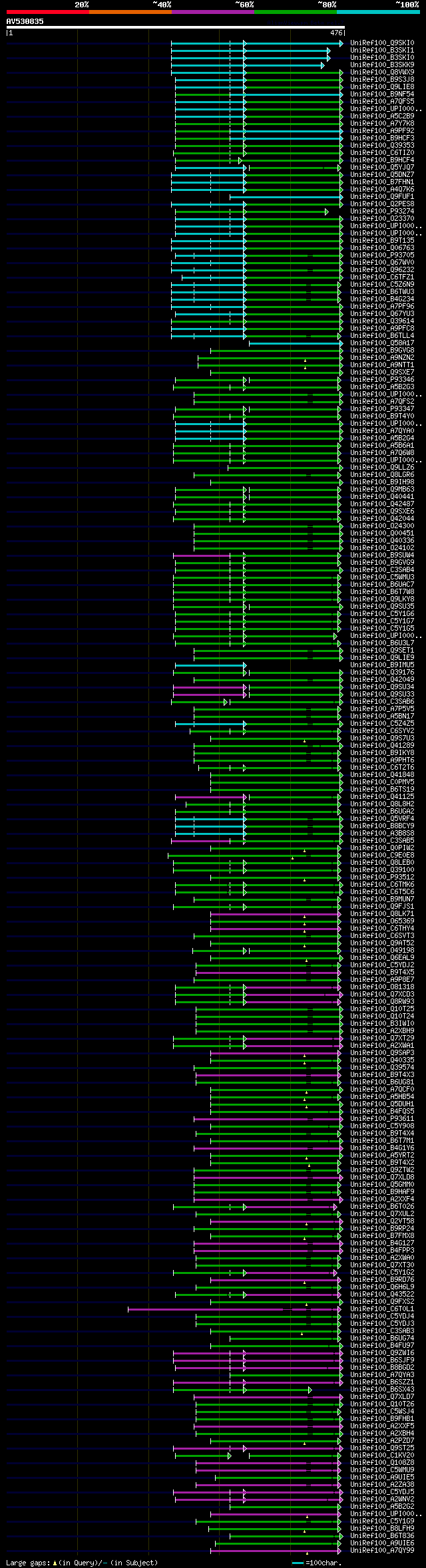426x1568 pixels.
Task: Click the Large gaps legend text
Action: [x=82, y=1563]
